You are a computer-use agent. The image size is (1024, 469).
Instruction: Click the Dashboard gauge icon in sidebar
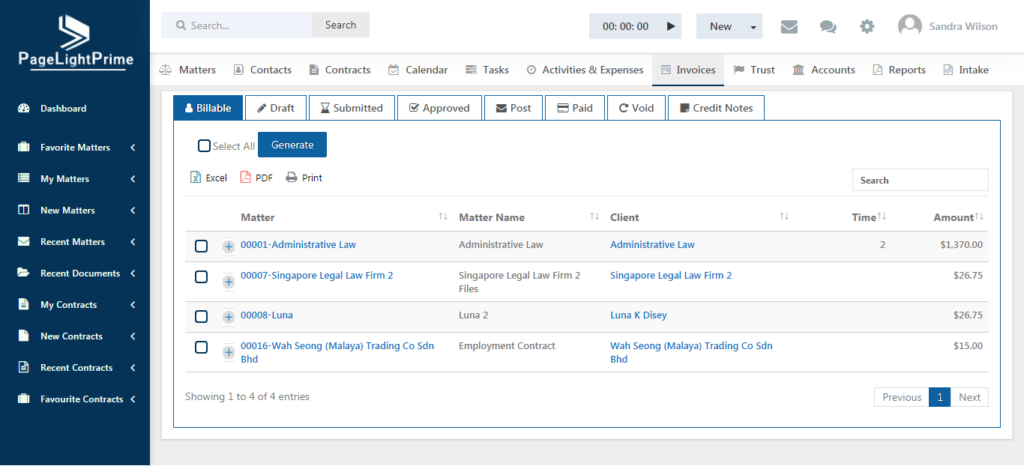(24, 108)
